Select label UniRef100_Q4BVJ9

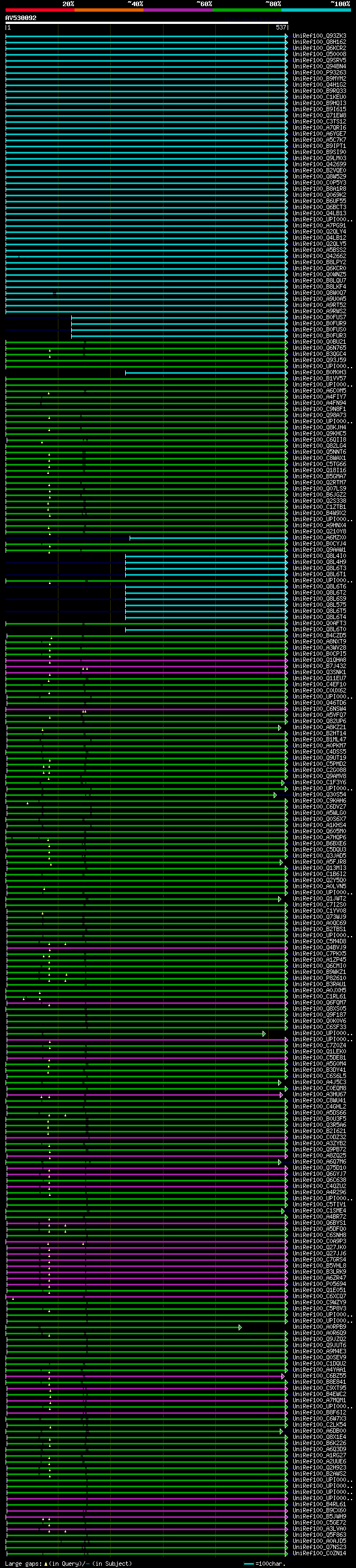click(x=319, y=948)
